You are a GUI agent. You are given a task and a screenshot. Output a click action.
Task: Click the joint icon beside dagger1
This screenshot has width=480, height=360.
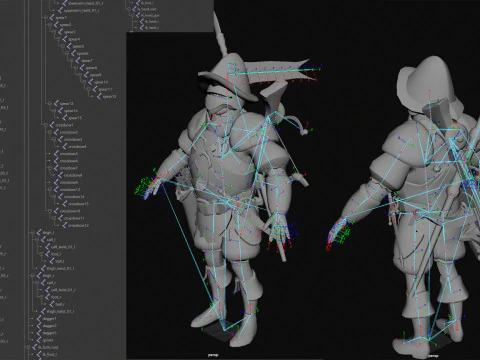[39, 319]
